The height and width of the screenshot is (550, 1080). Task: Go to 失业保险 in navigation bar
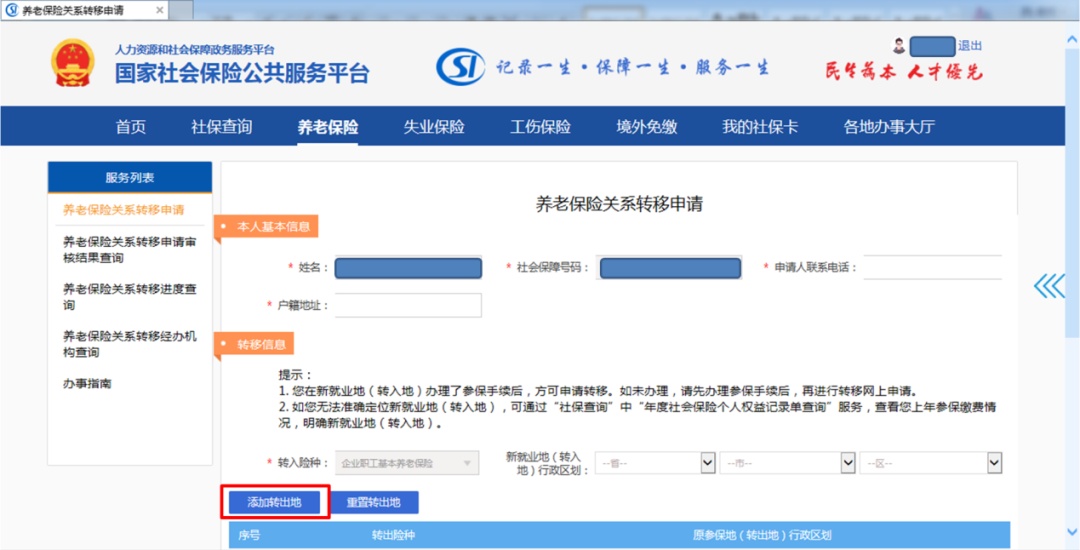click(434, 127)
